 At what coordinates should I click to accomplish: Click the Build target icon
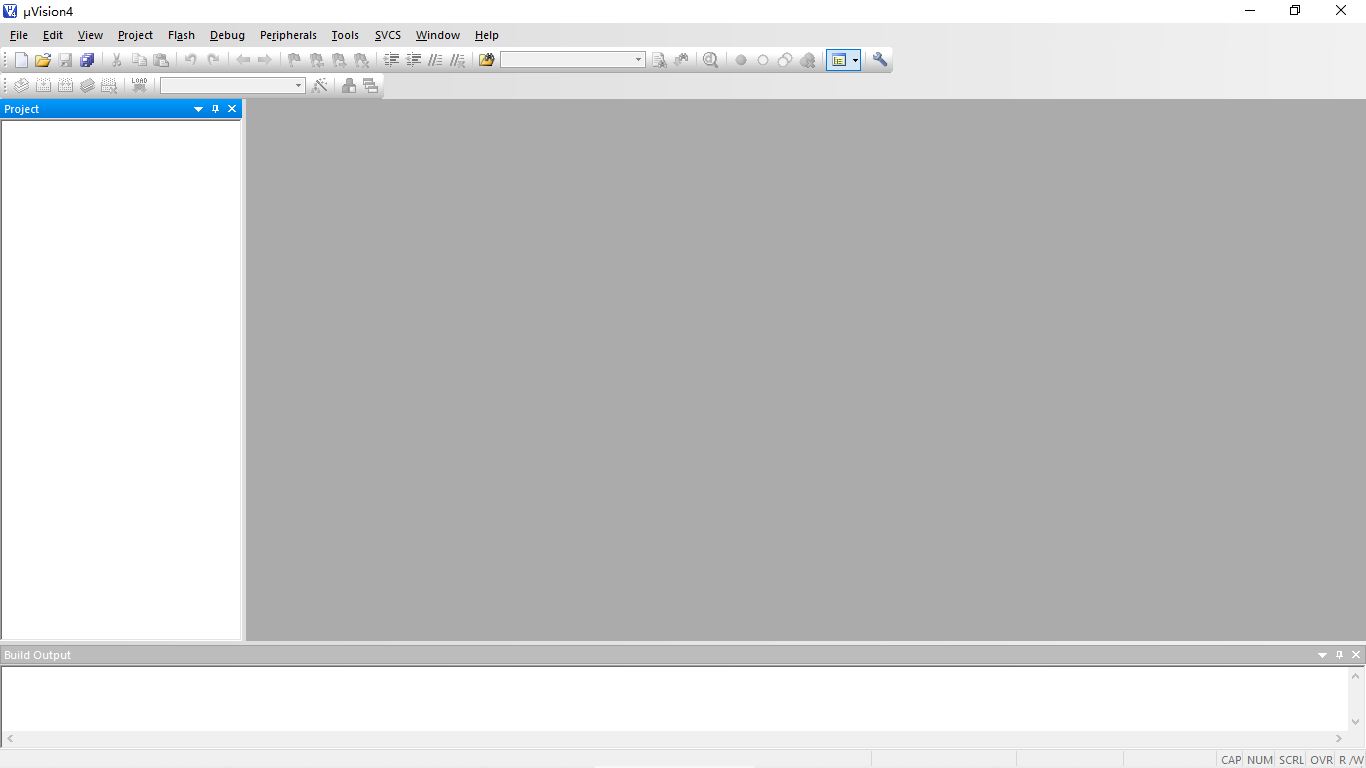(x=43, y=86)
